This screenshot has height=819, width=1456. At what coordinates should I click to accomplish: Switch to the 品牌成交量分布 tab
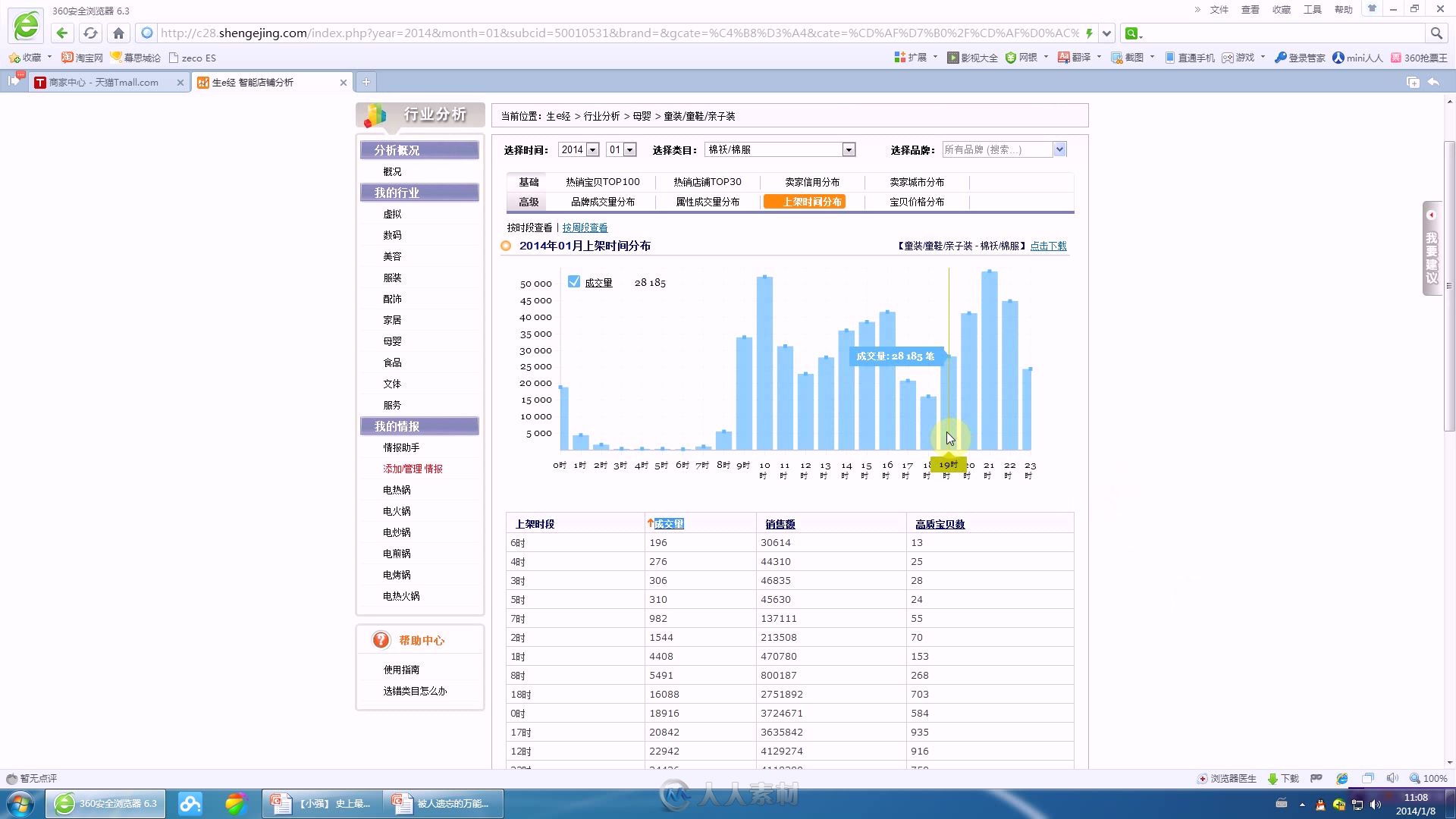point(603,202)
